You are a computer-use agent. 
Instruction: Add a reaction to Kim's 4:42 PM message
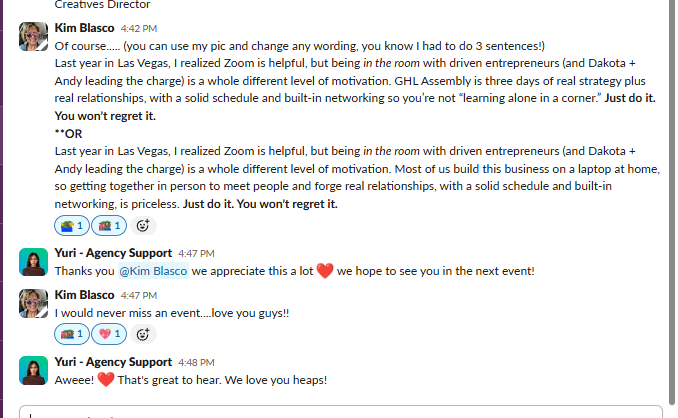(142, 225)
